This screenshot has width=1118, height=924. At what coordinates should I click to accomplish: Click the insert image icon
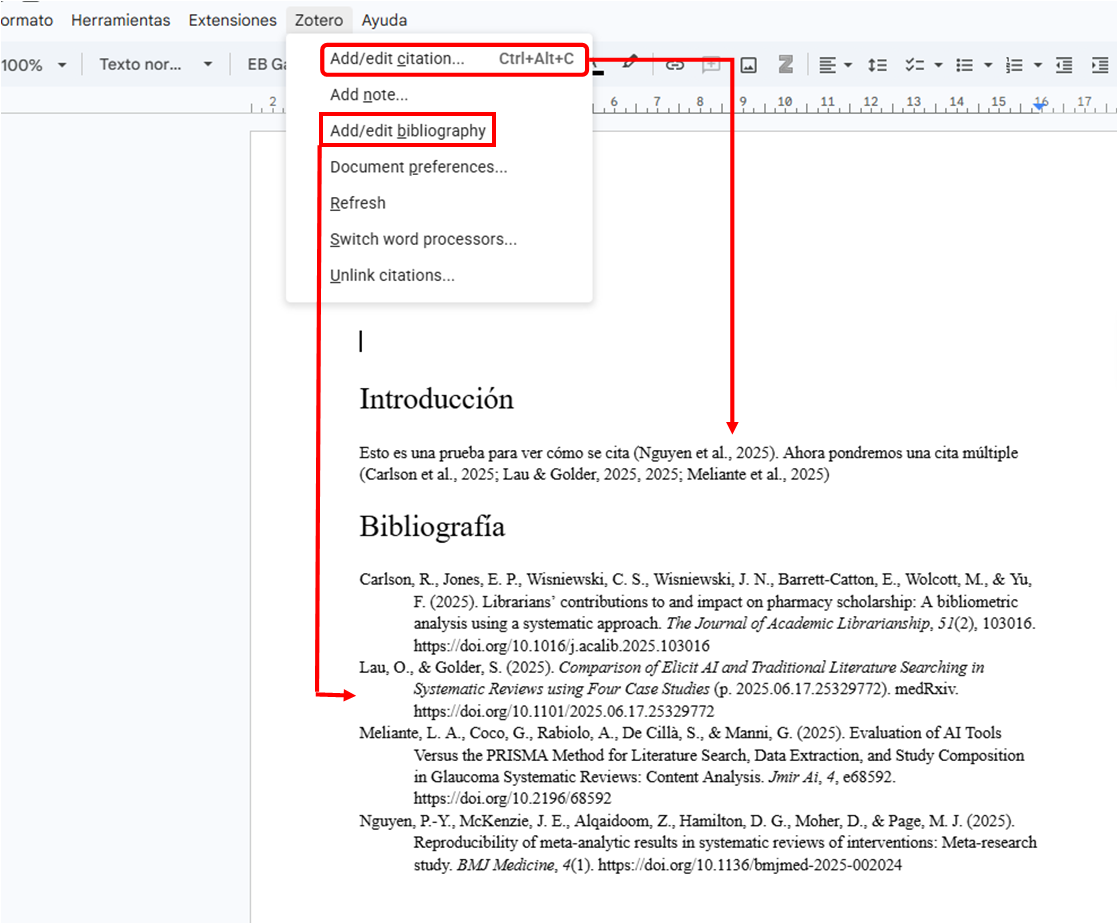748,65
